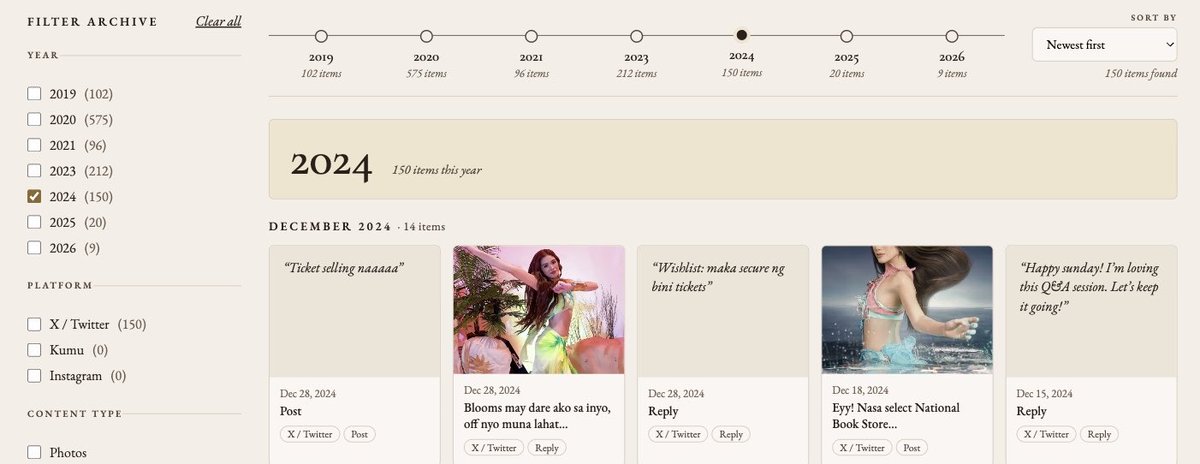Click the "150 items this year" text
This screenshot has height=464, width=1200.
pyautogui.click(x=437, y=170)
